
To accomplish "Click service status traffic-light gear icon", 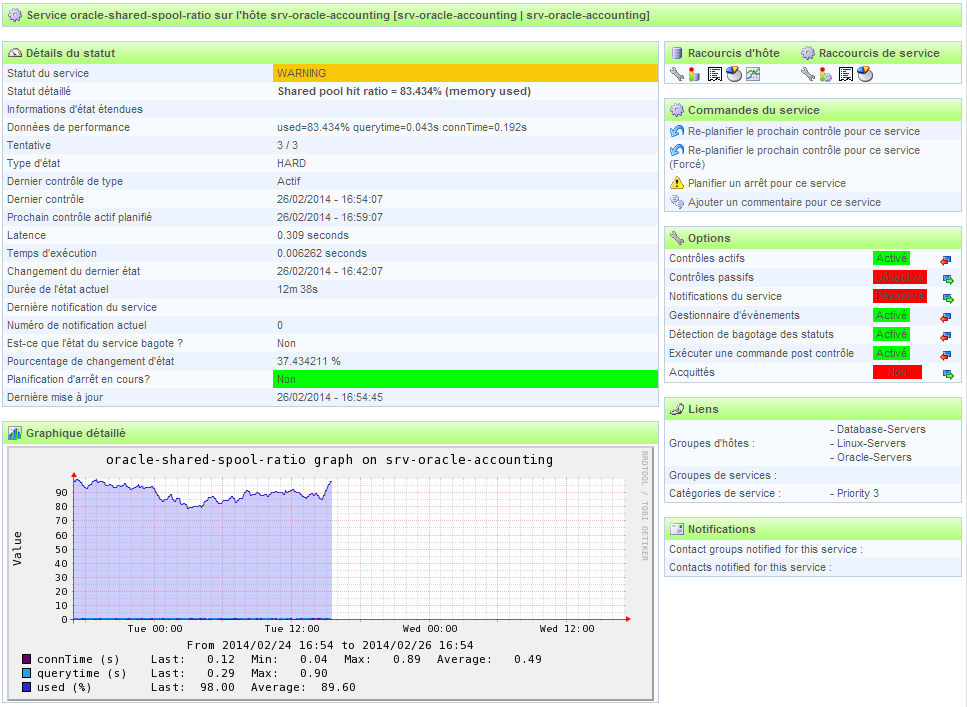I will (x=826, y=75).
